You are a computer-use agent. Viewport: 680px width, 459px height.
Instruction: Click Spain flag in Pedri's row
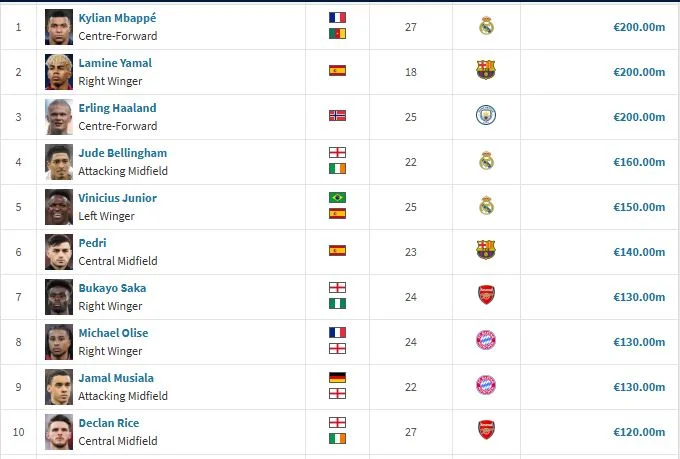(337, 251)
